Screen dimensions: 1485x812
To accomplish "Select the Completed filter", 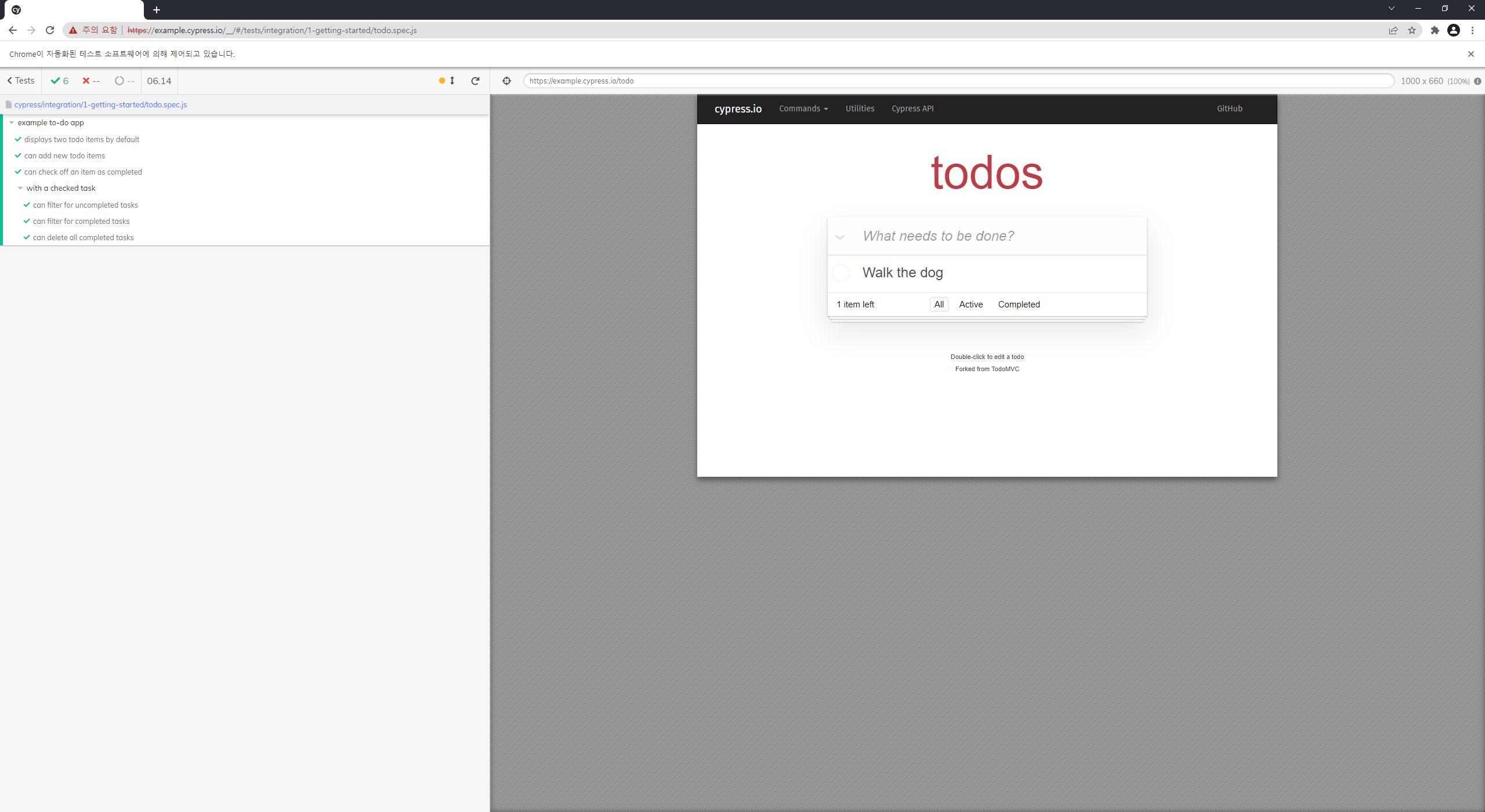I will [x=1019, y=304].
